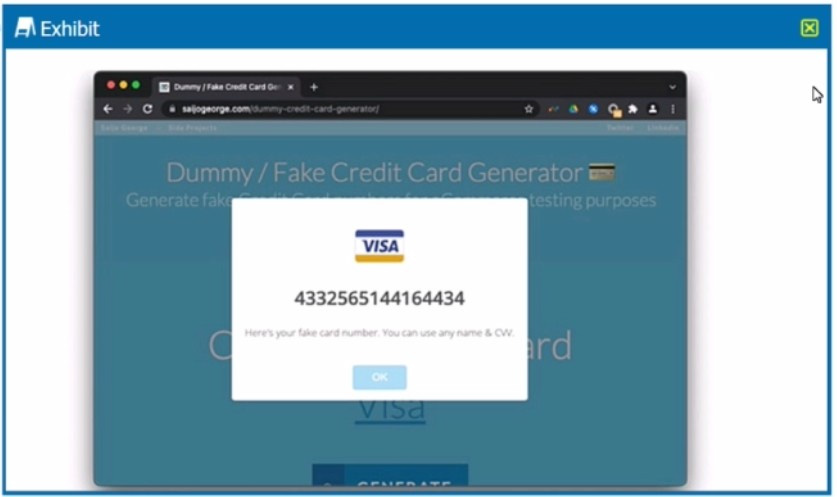Open the Saijo George header link
This screenshot has width=837, height=497.
[x=124, y=128]
